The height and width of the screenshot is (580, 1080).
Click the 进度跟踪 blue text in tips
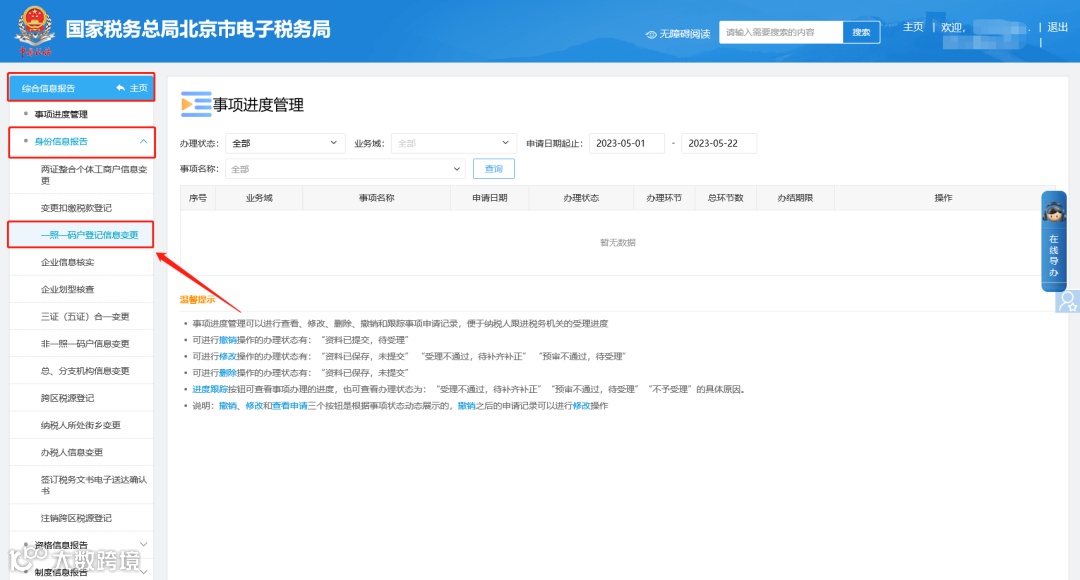point(210,389)
